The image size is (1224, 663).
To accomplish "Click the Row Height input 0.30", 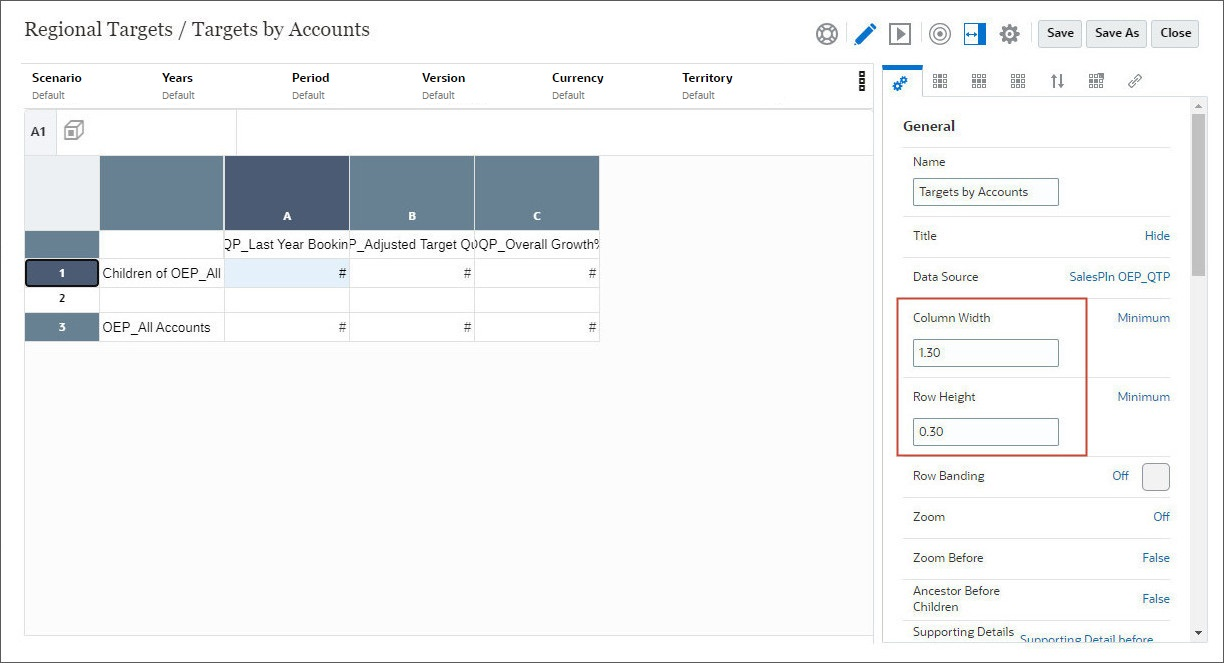I will 985,432.
